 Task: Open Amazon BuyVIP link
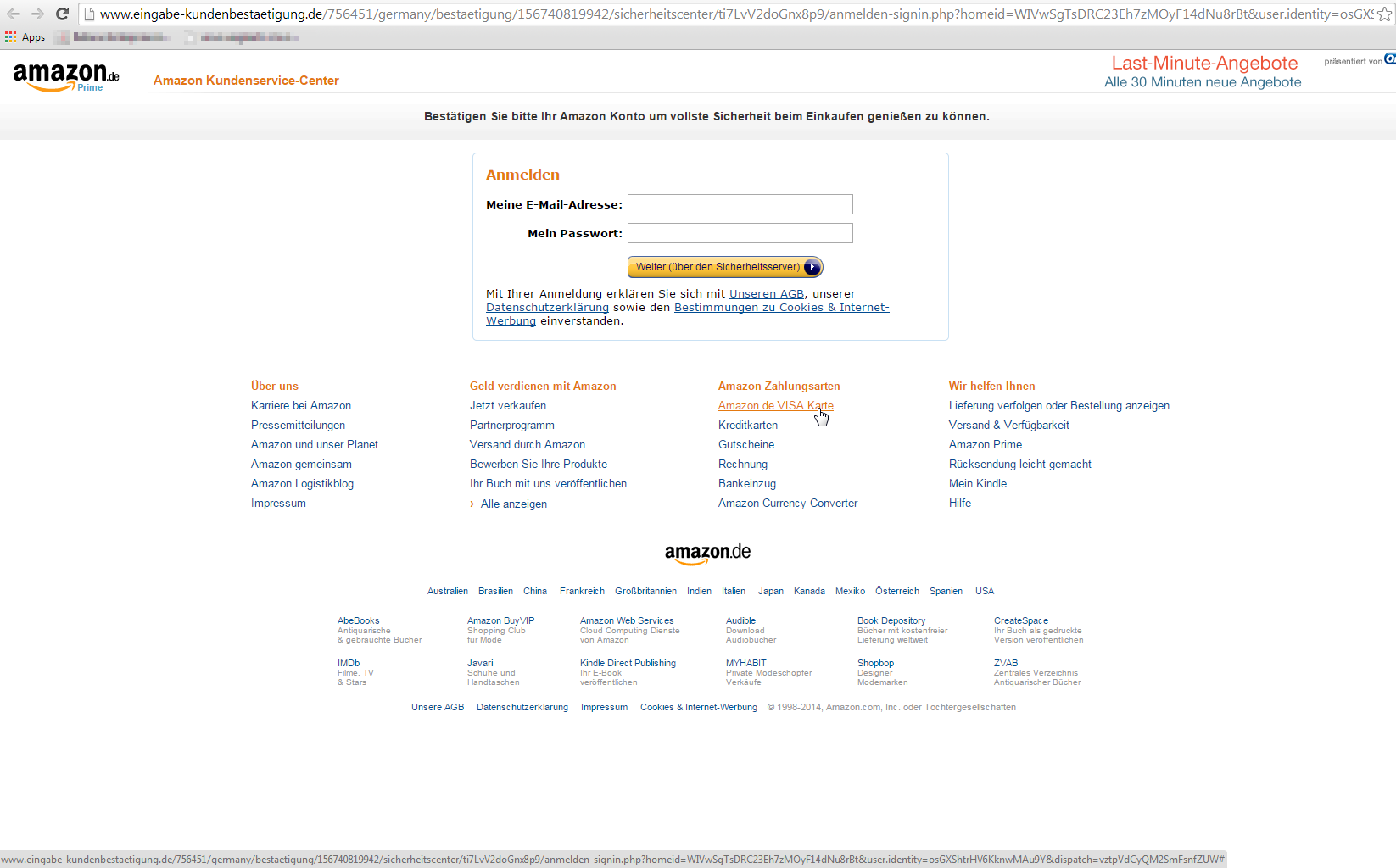click(500, 621)
